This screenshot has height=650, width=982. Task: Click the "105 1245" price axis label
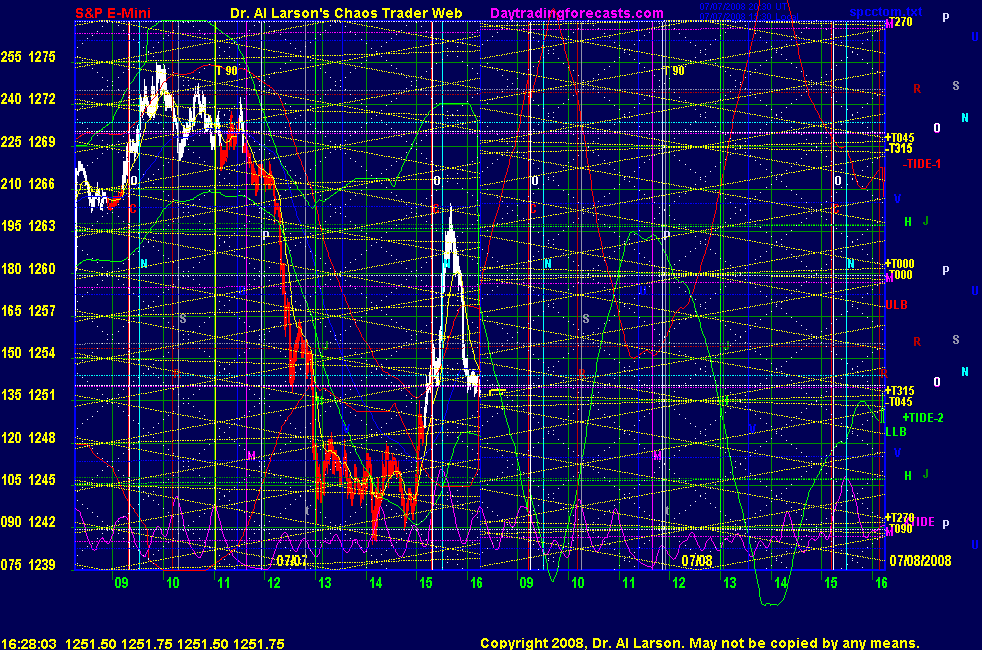pos(28,480)
